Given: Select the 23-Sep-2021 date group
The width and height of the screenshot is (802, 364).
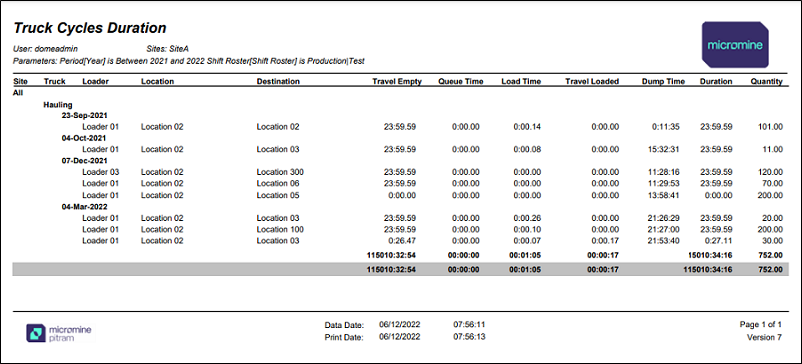Looking at the screenshot, I should (x=84, y=116).
